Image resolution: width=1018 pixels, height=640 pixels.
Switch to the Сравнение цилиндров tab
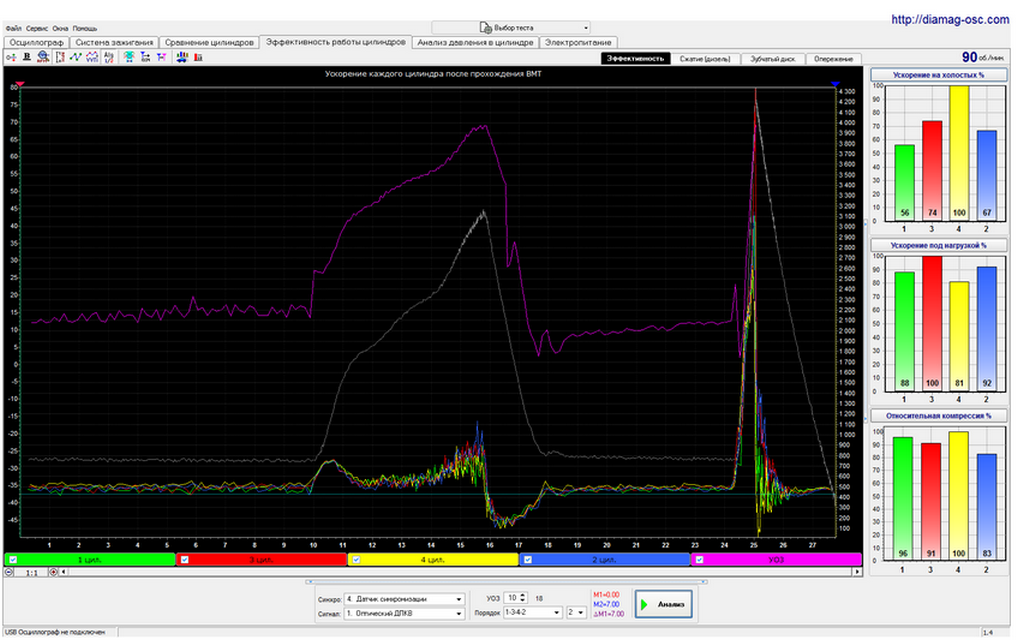click(209, 42)
